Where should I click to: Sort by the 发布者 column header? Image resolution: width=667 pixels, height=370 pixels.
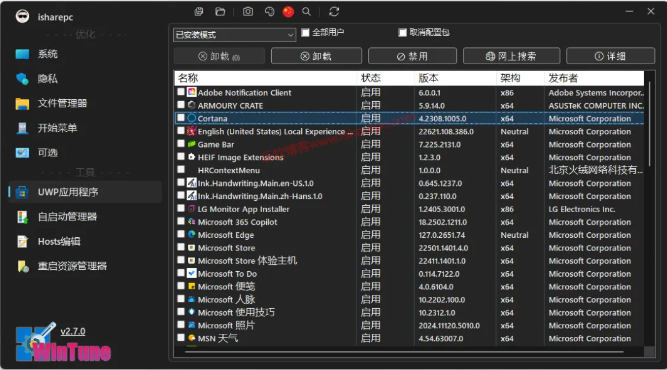coord(594,78)
